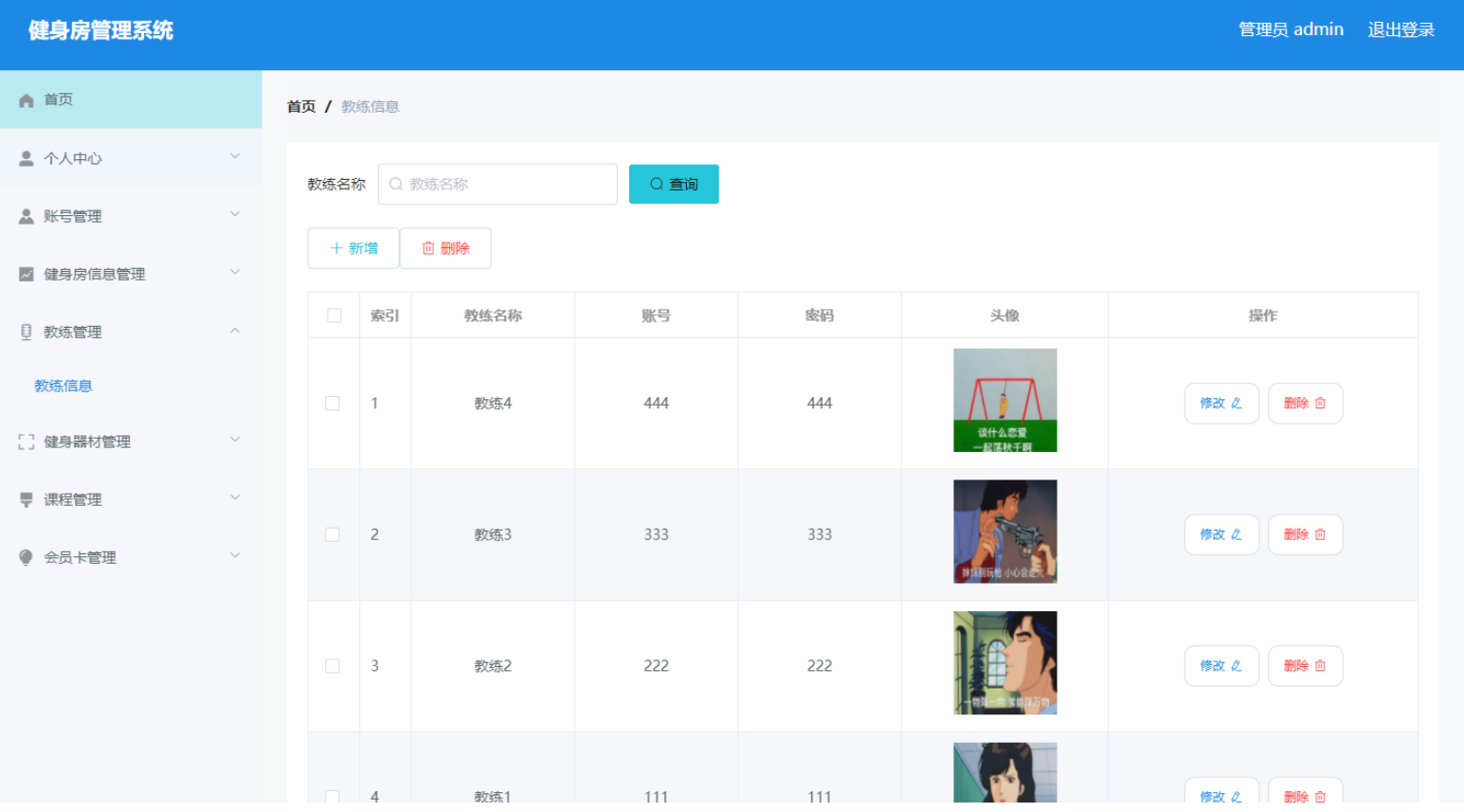Click the 健身器材管理 menu label

tap(87, 442)
